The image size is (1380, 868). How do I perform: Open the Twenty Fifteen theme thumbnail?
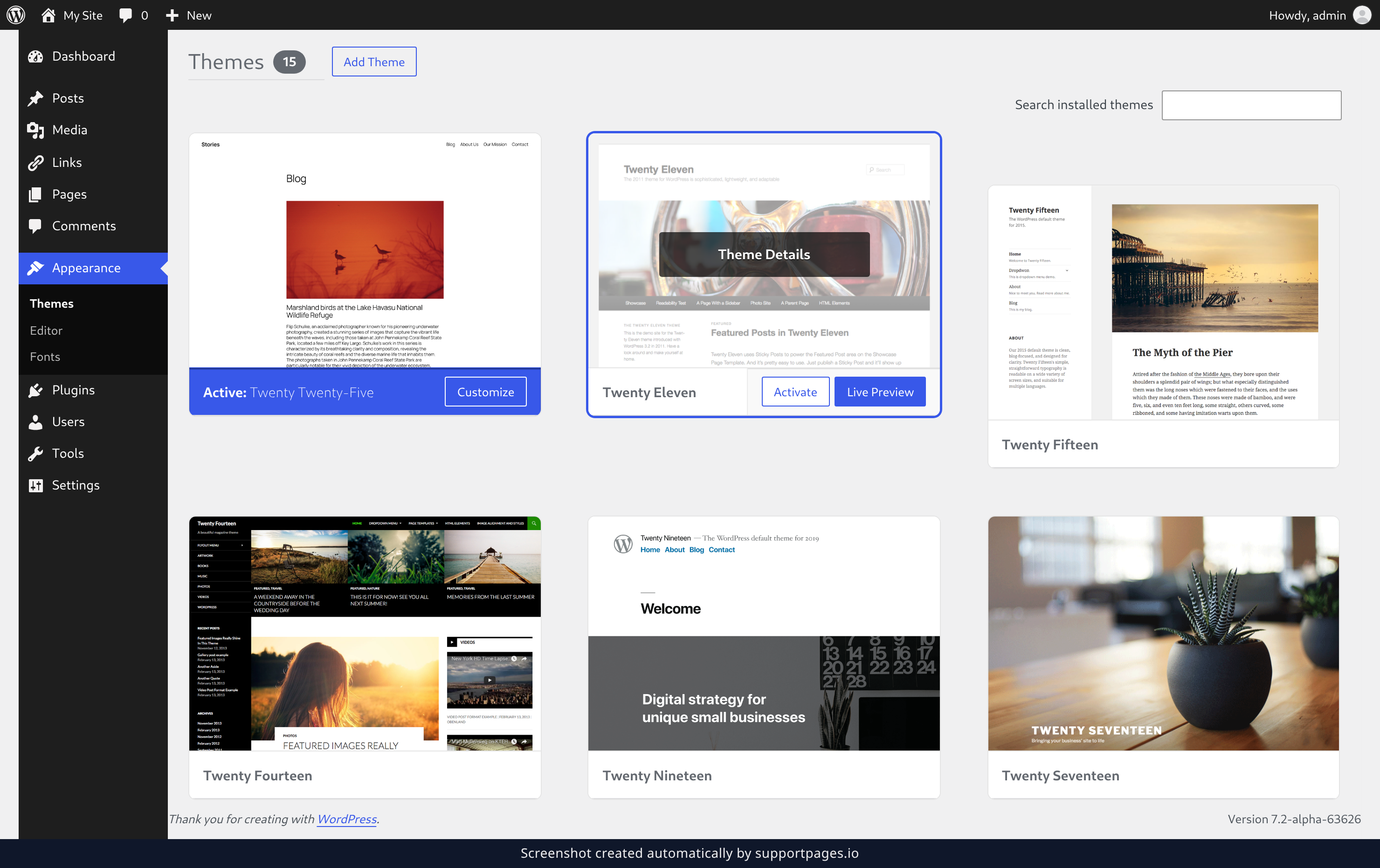pos(1163,303)
